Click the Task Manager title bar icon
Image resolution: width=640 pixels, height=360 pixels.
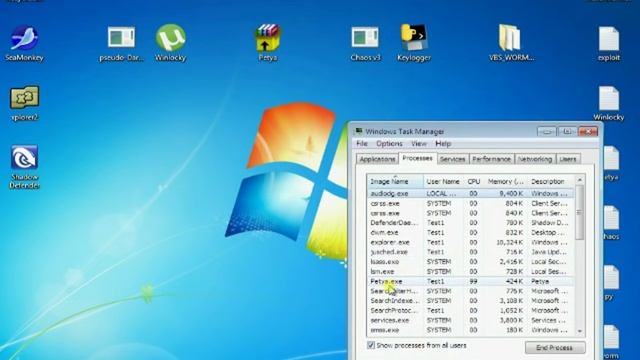(358, 131)
